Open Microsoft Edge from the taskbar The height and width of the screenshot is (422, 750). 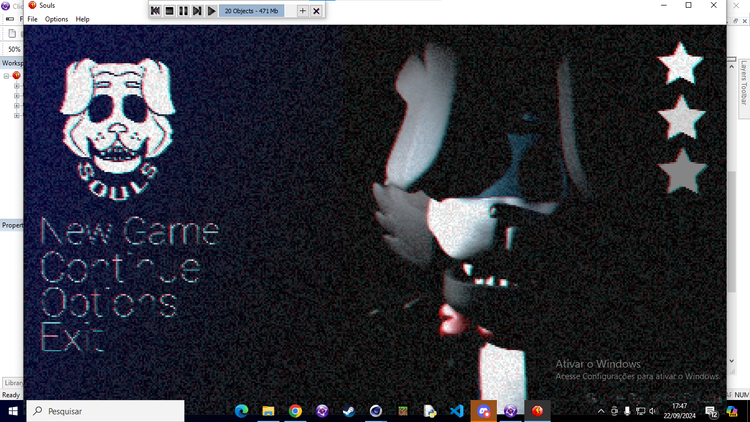pos(242,411)
